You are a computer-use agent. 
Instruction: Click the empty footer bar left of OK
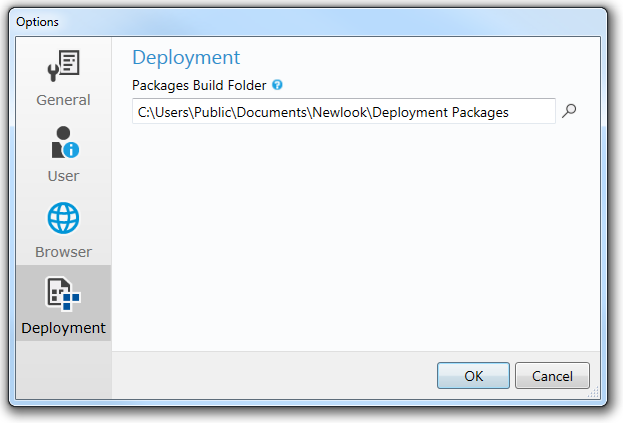click(x=270, y=376)
